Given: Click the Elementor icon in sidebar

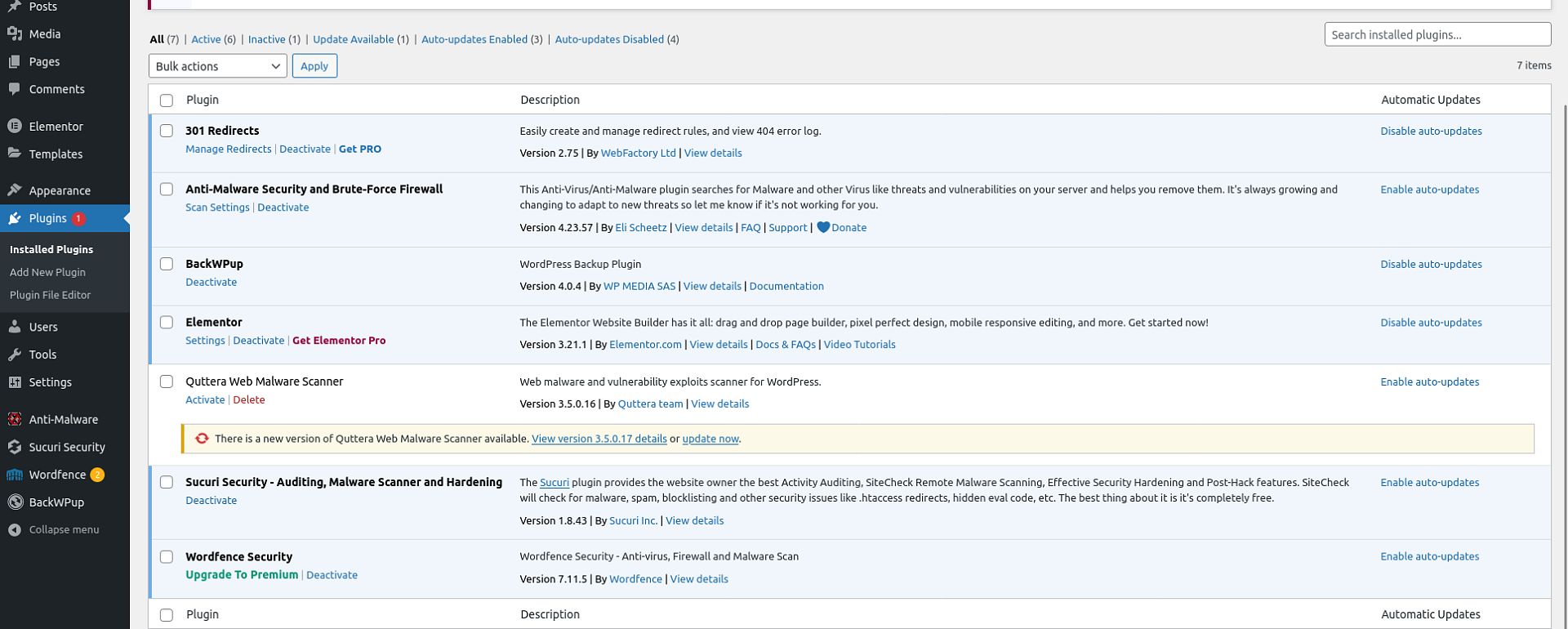Looking at the screenshot, I should pyautogui.click(x=15, y=127).
